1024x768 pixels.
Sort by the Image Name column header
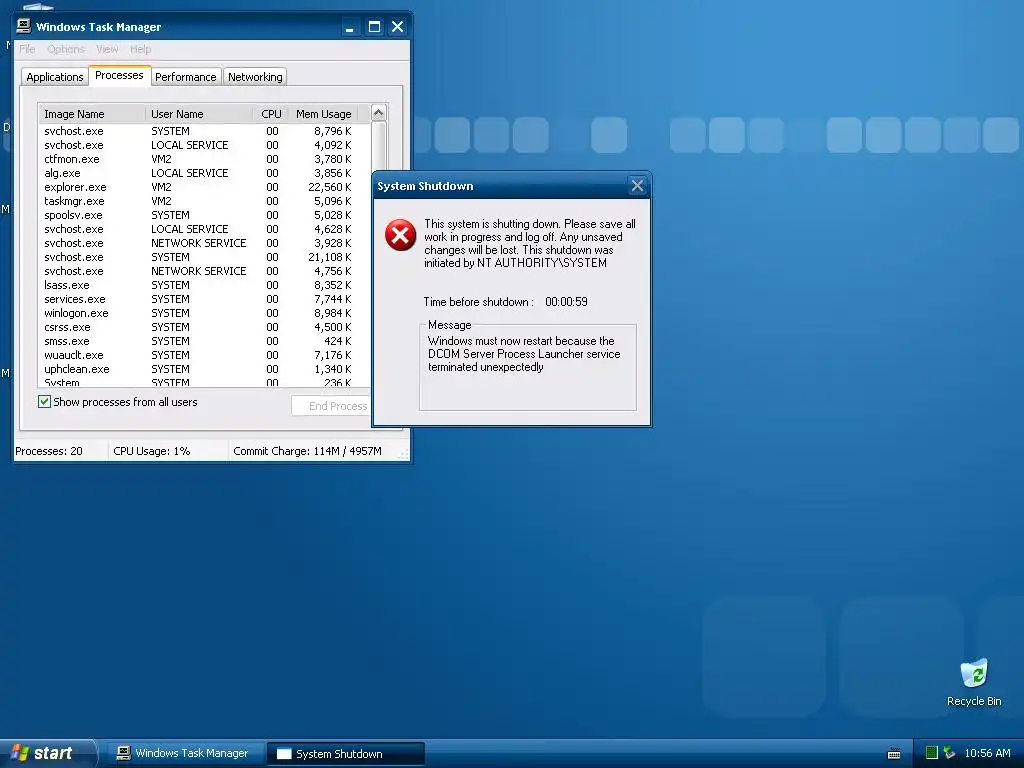[92, 114]
